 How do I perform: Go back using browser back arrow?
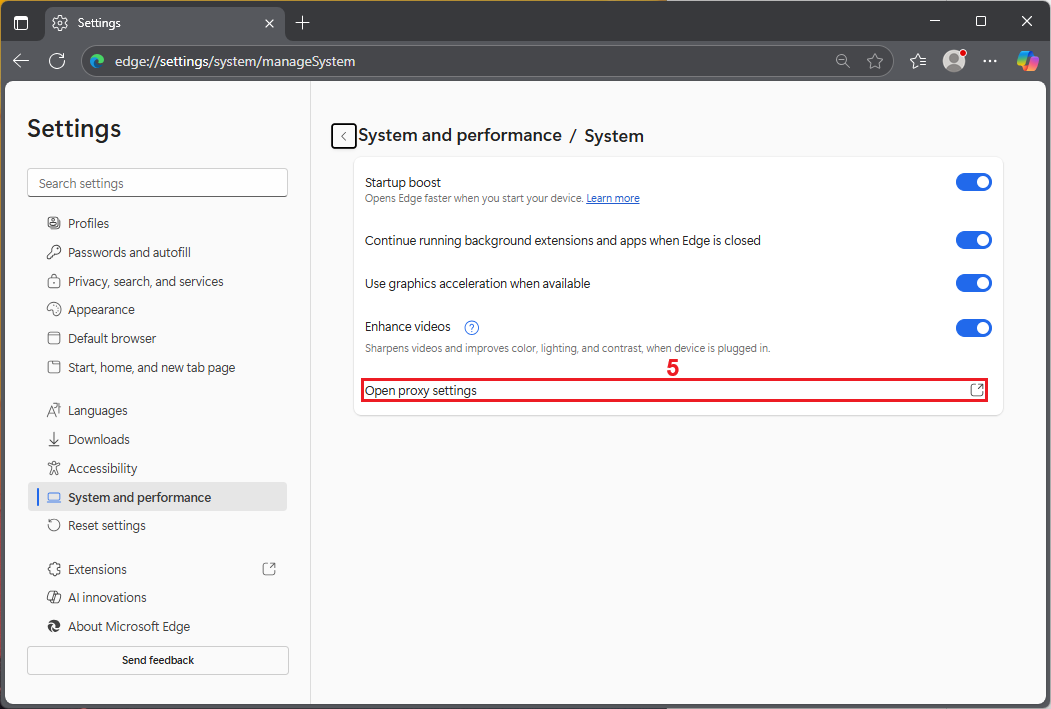[21, 61]
